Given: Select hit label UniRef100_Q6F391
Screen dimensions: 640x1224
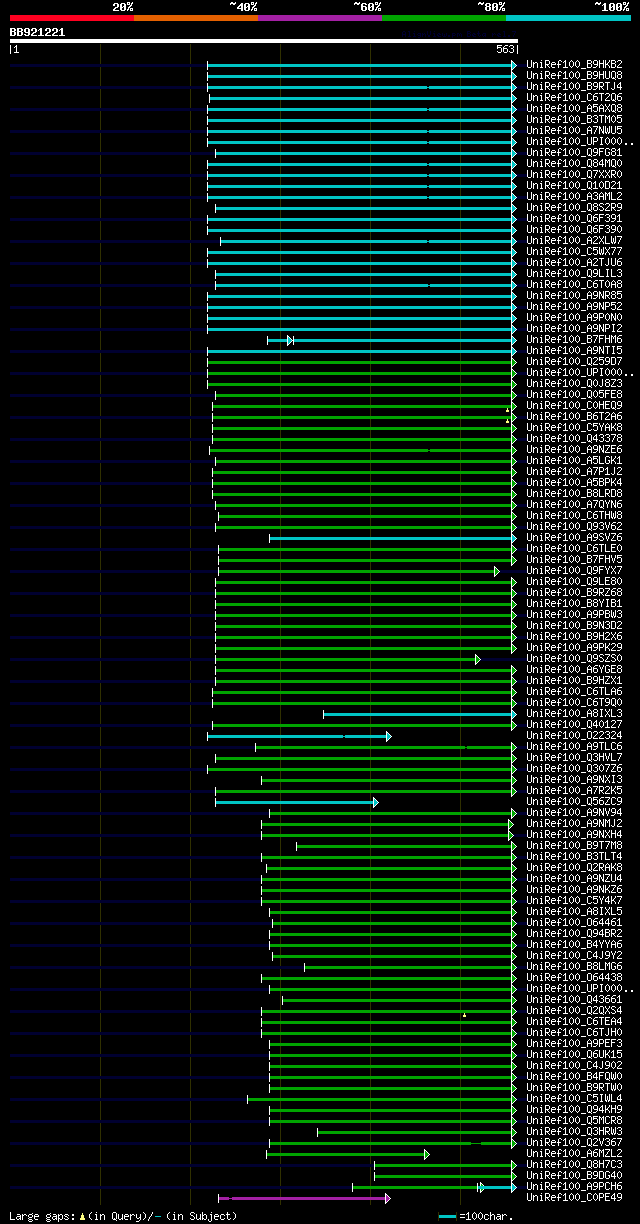Looking at the screenshot, I should [x=575, y=219].
